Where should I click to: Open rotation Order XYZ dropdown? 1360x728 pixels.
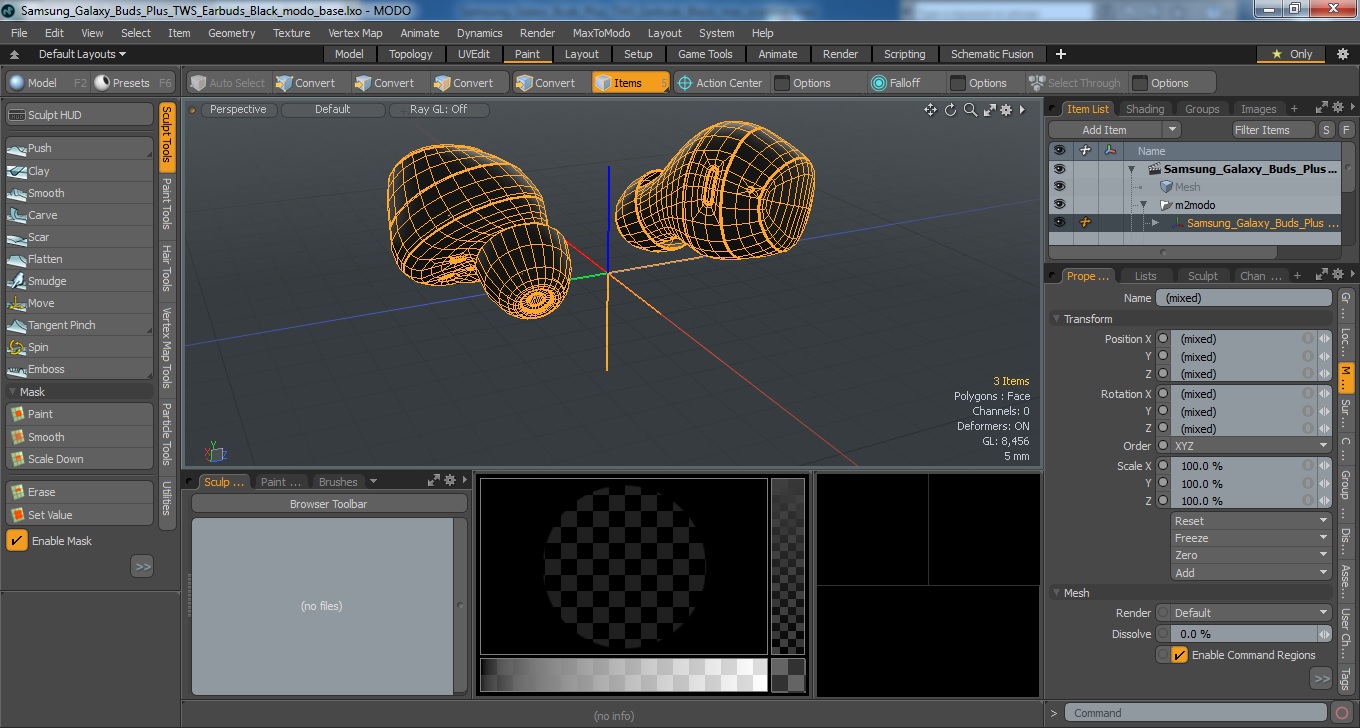coord(1250,446)
